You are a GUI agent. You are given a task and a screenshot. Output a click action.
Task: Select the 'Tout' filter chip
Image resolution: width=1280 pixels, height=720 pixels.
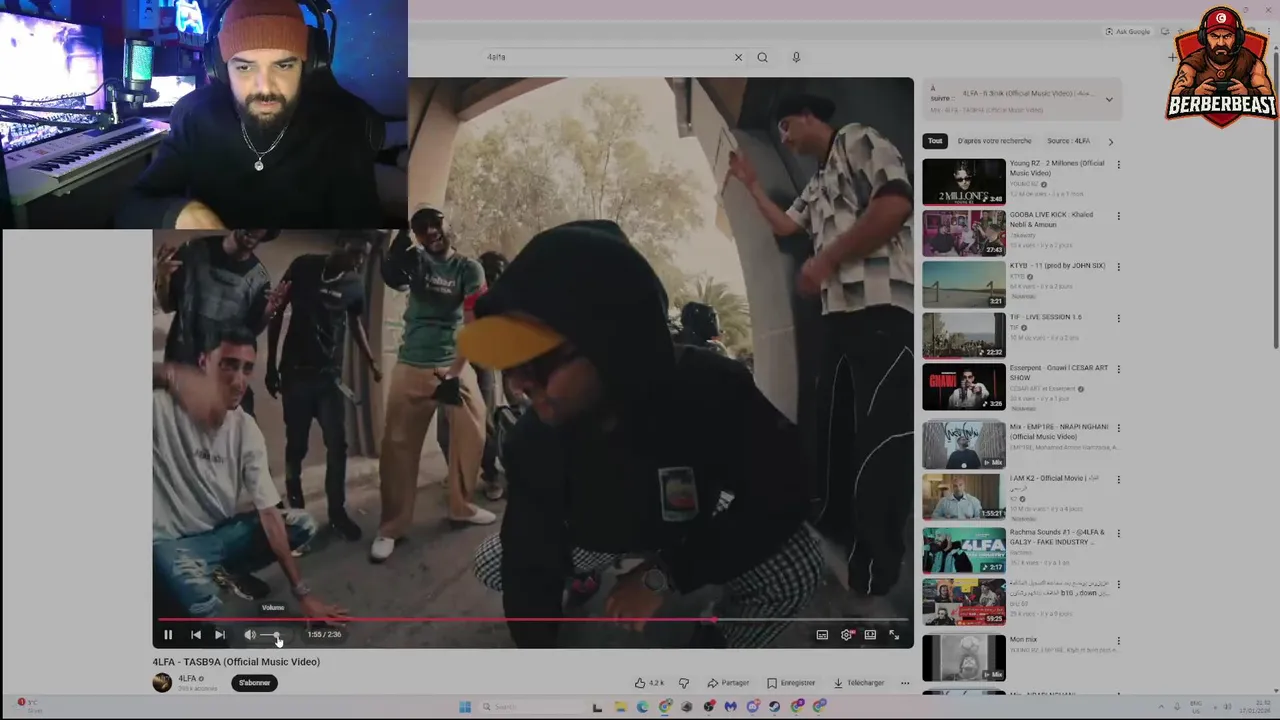pyautogui.click(x=935, y=141)
